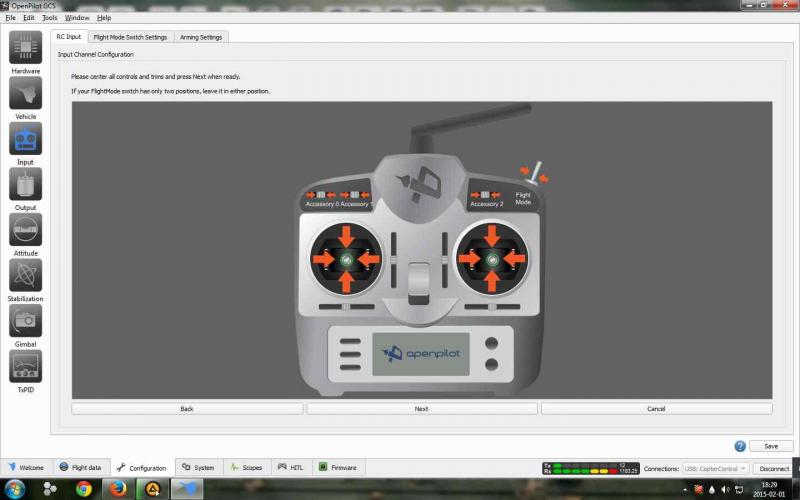Open the Connections USB CopterControl dropdown

click(x=716, y=468)
